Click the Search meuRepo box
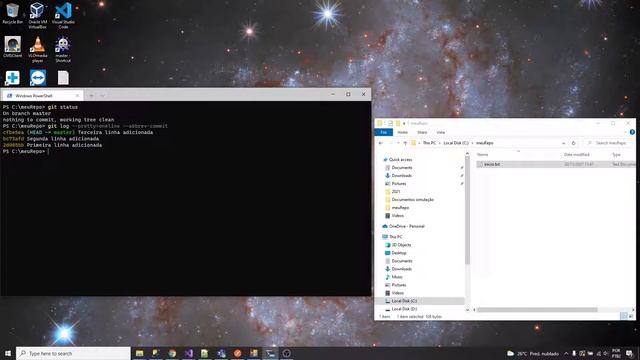The image size is (640, 360). (x=609, y=143)
